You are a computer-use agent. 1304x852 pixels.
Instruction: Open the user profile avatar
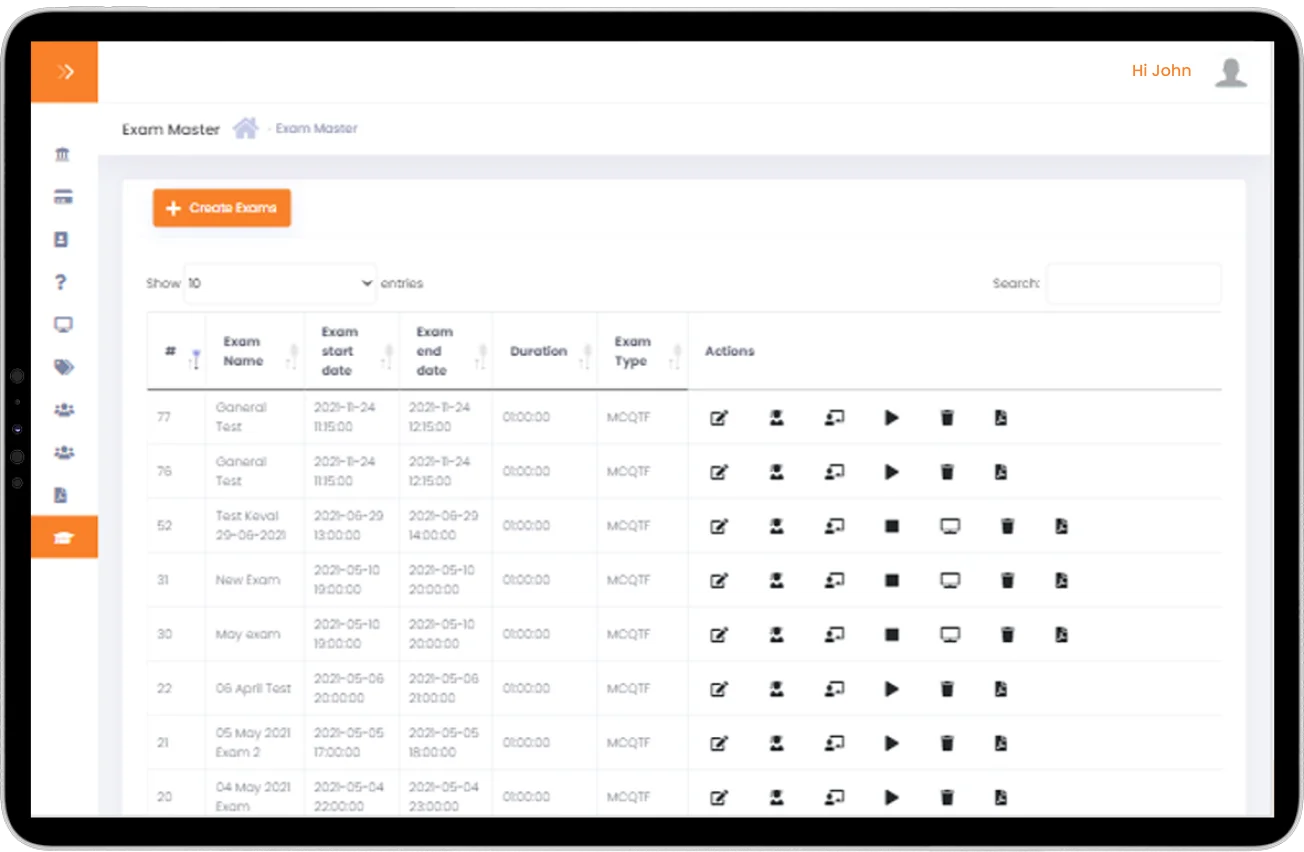[x=1230, y=72]
